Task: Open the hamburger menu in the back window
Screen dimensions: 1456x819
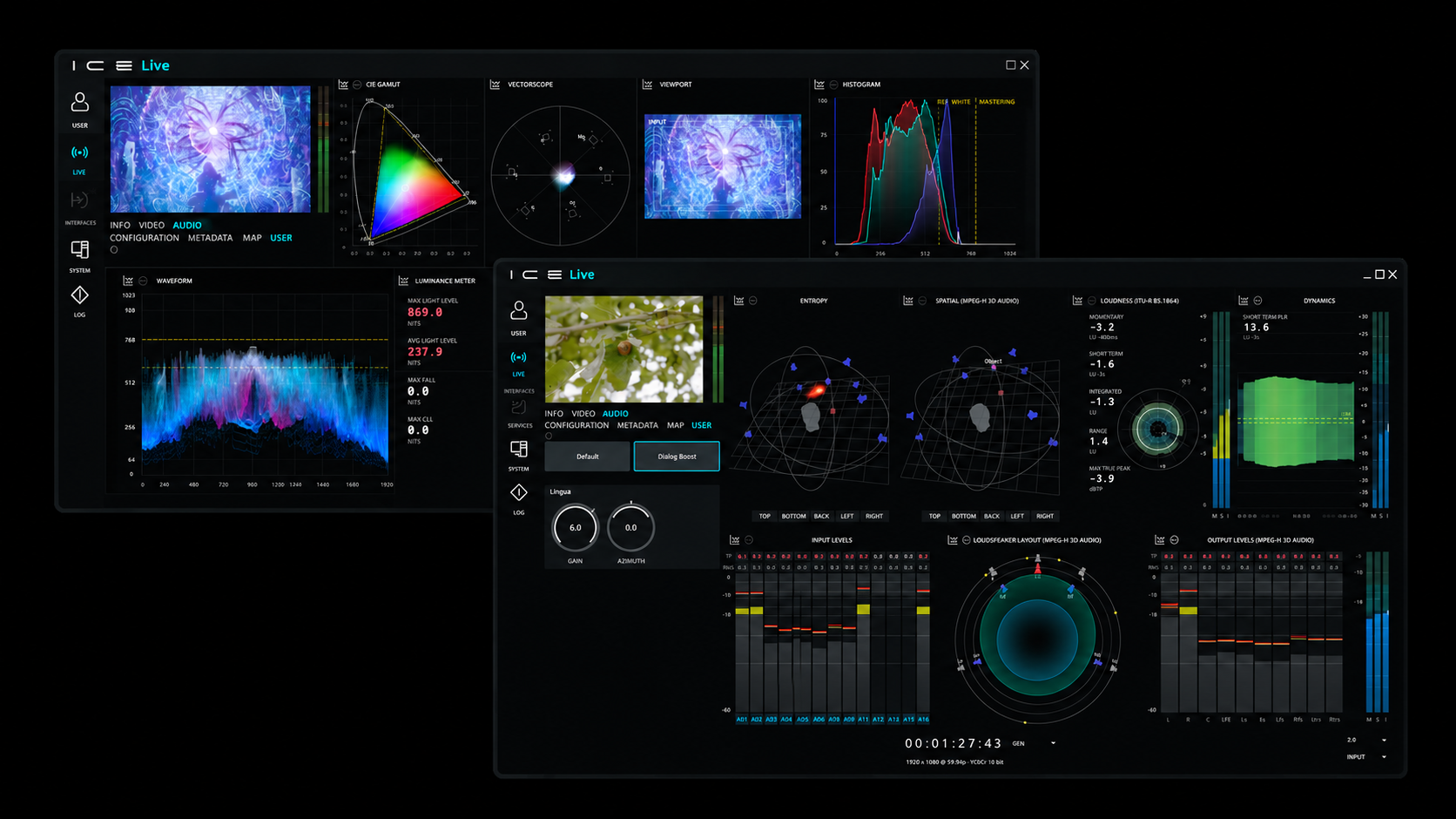Action: 125,65
